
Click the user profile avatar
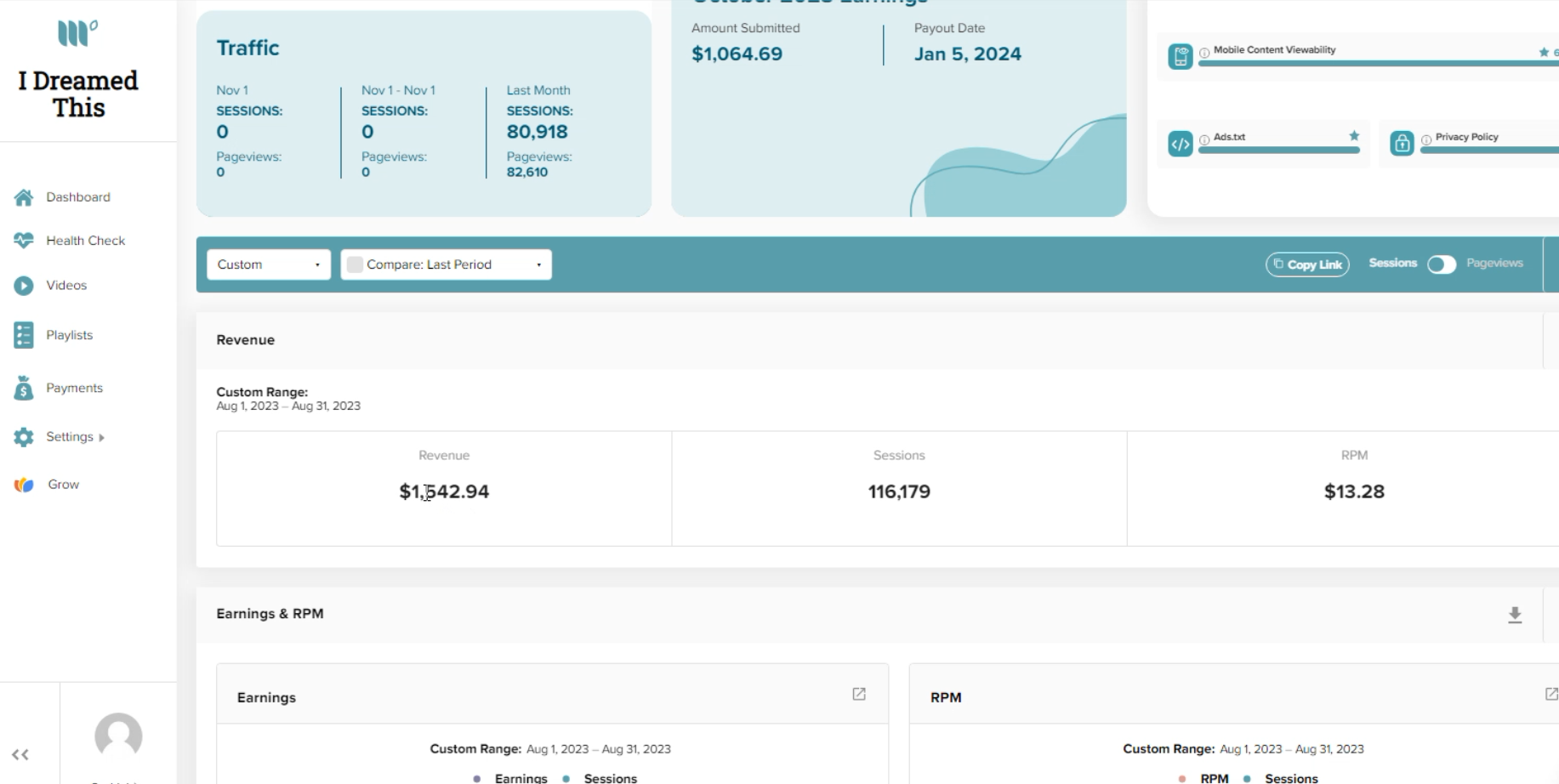[x=118, y=736]
